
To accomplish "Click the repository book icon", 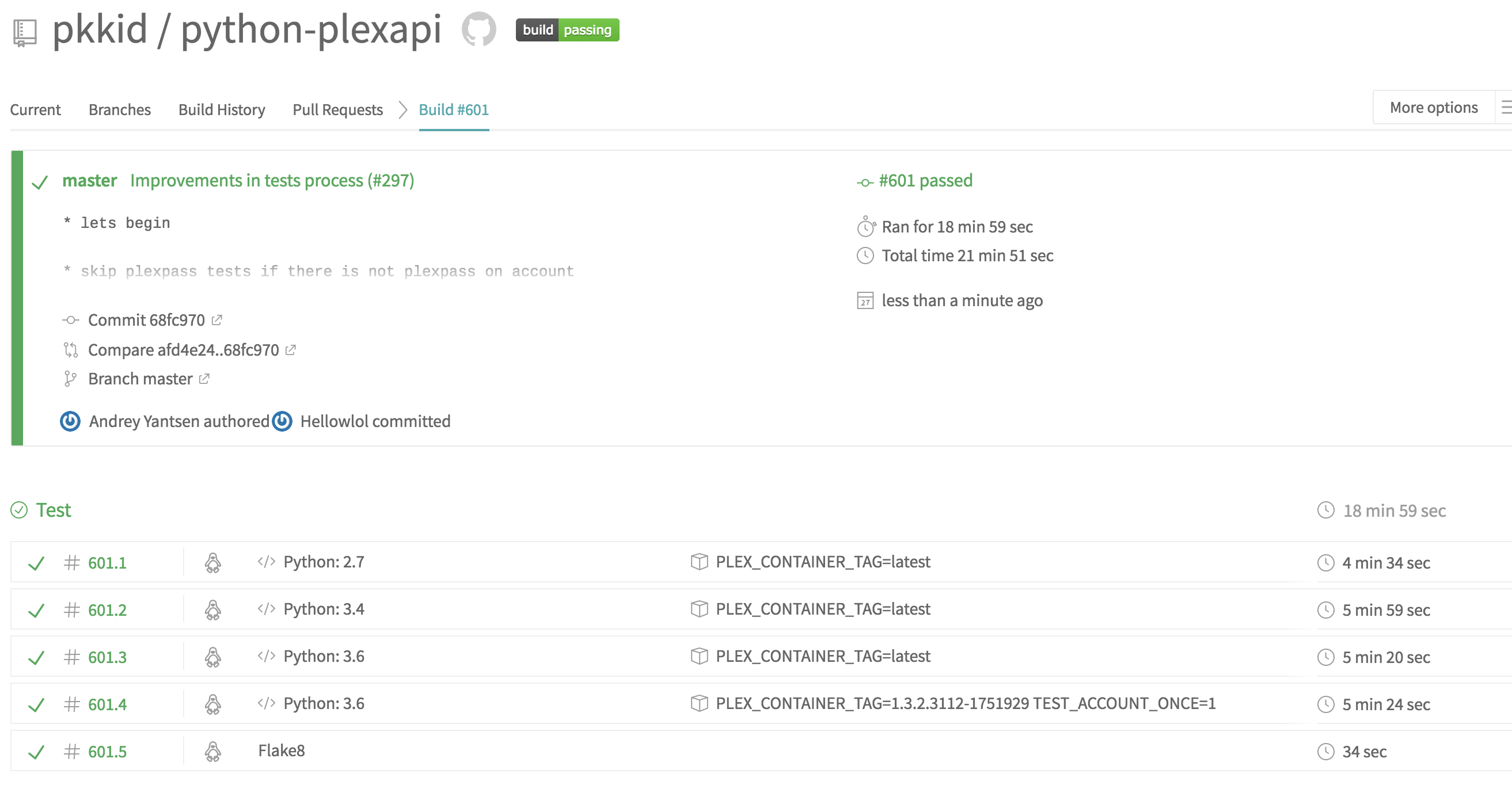I will 25,32.
